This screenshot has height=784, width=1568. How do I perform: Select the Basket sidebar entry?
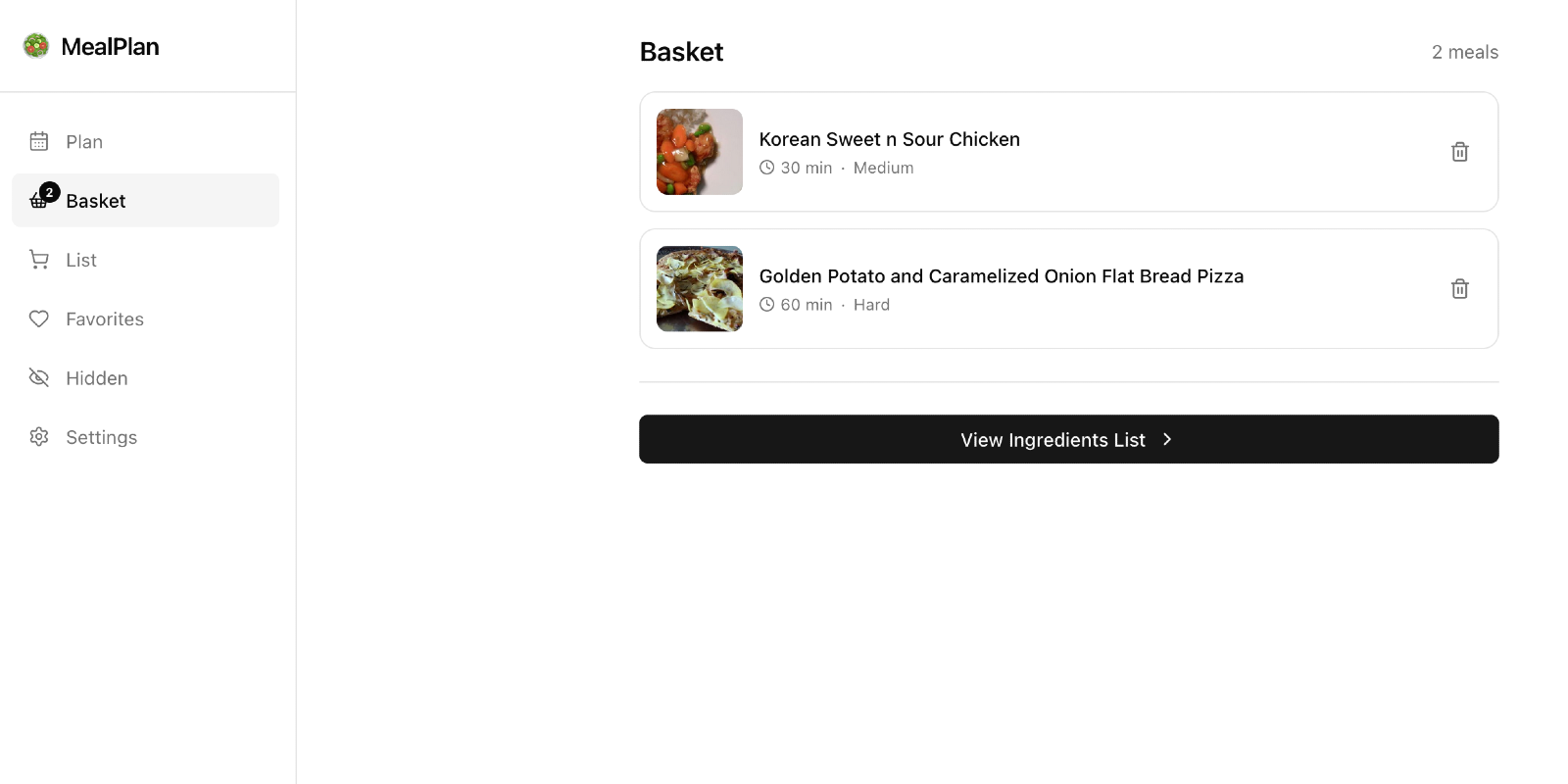[x=145, y=200]
